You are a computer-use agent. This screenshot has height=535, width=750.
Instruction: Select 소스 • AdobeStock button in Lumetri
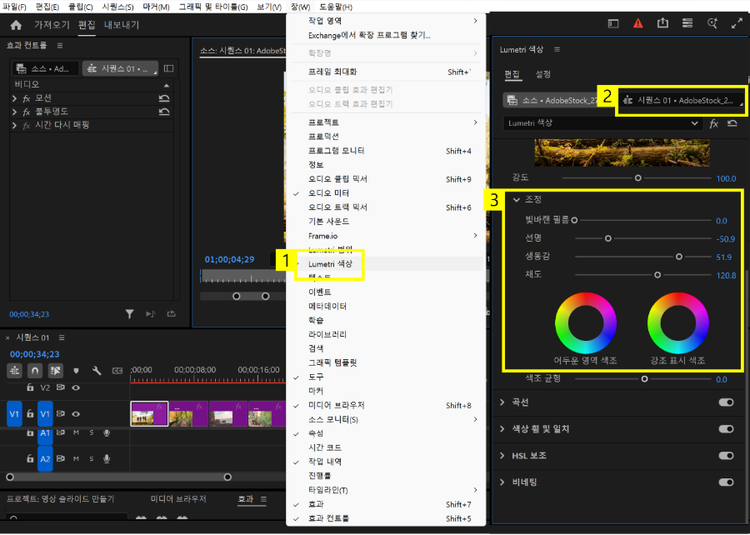pyautogui.click(x=552, y=100)
